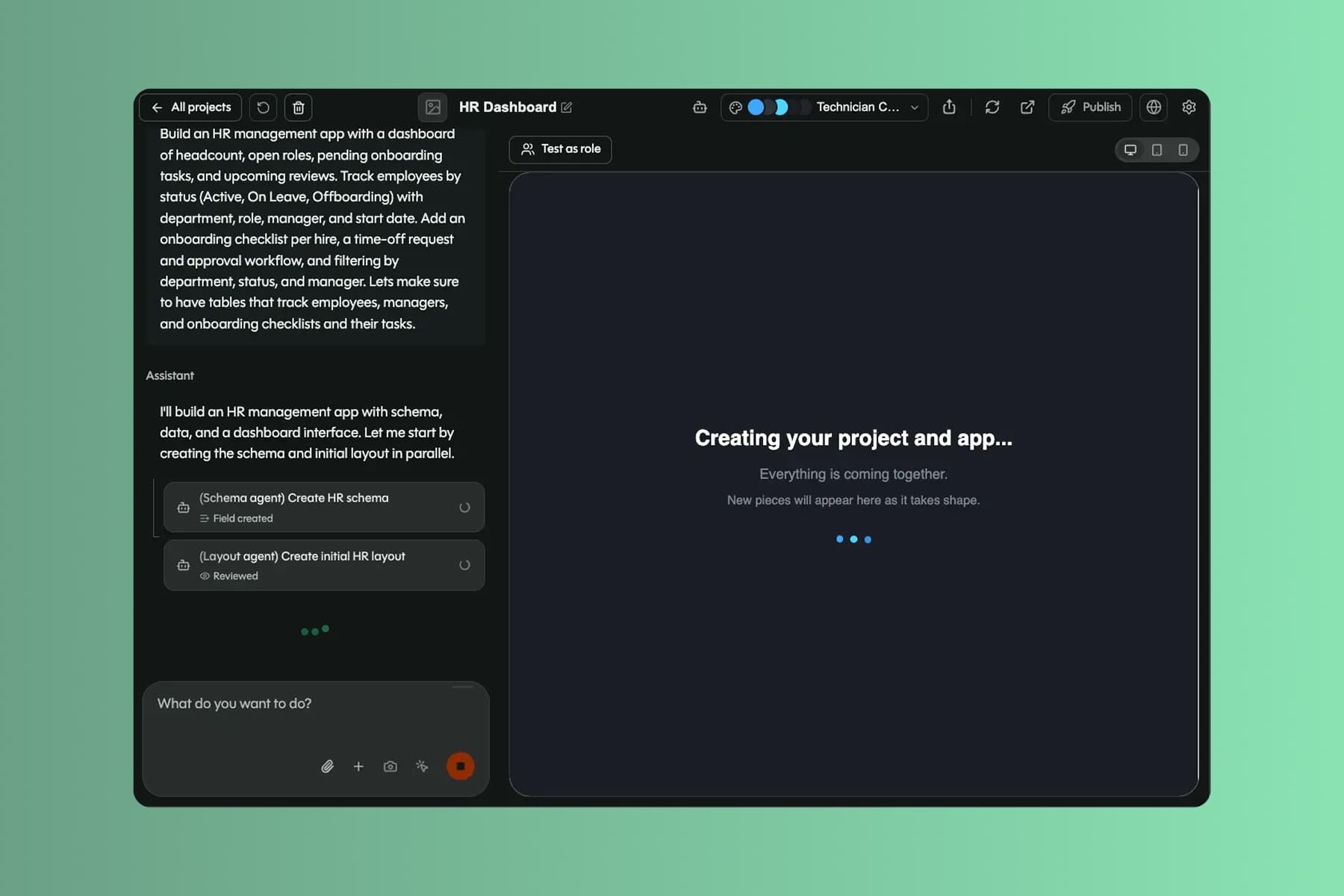The width and height of the screenshot is (1344, 896).
Task: Switch to desktop preview mode
Action: point(1130,150)
